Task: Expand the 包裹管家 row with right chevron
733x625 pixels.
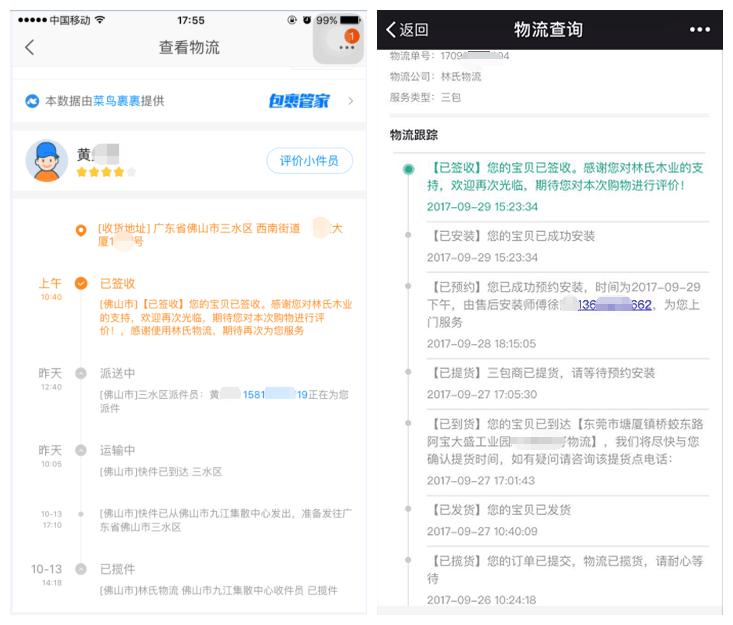Action: [350, 101]
